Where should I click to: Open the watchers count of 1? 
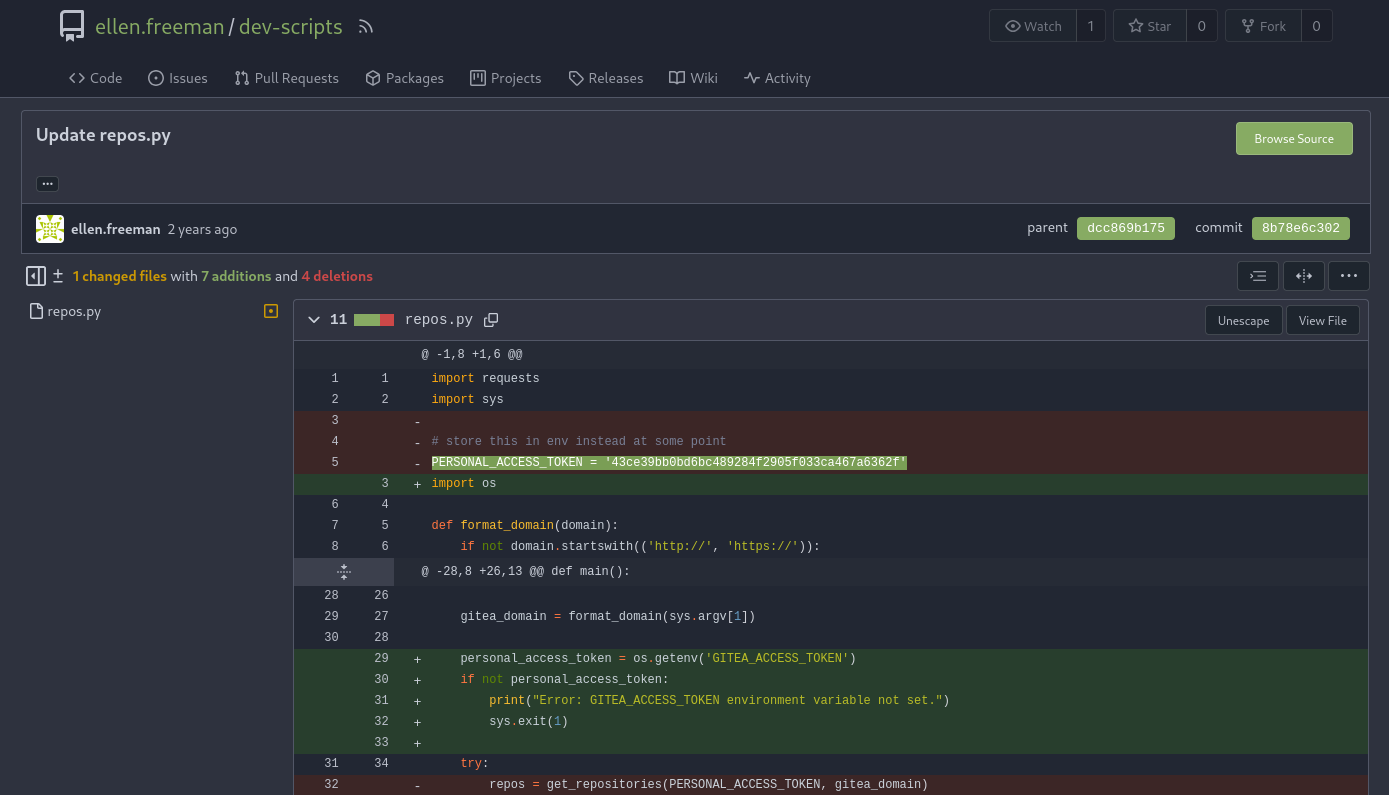[1091, 26]
